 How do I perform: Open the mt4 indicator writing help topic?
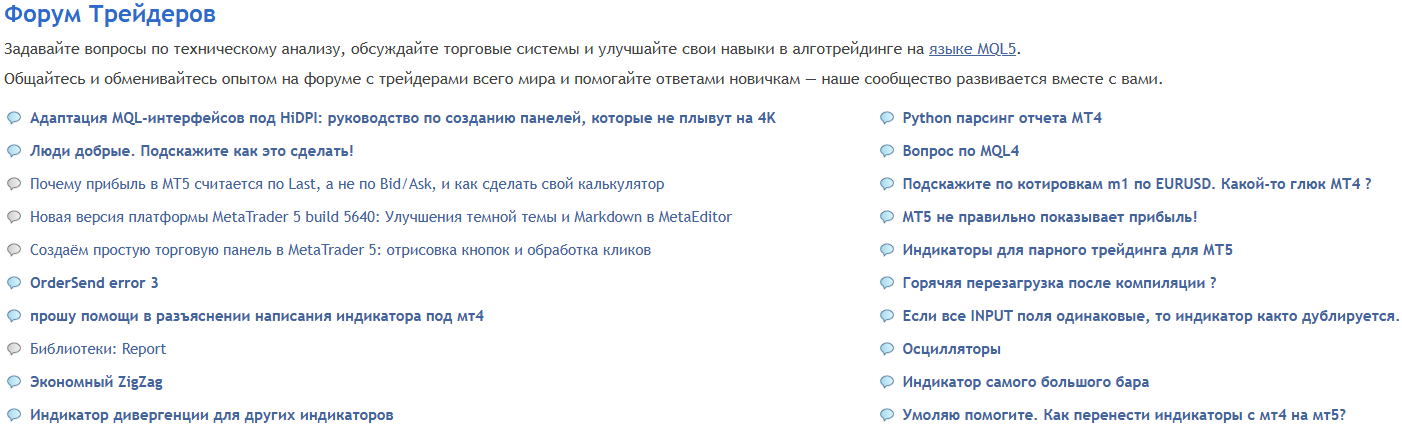tap(257, 316)
